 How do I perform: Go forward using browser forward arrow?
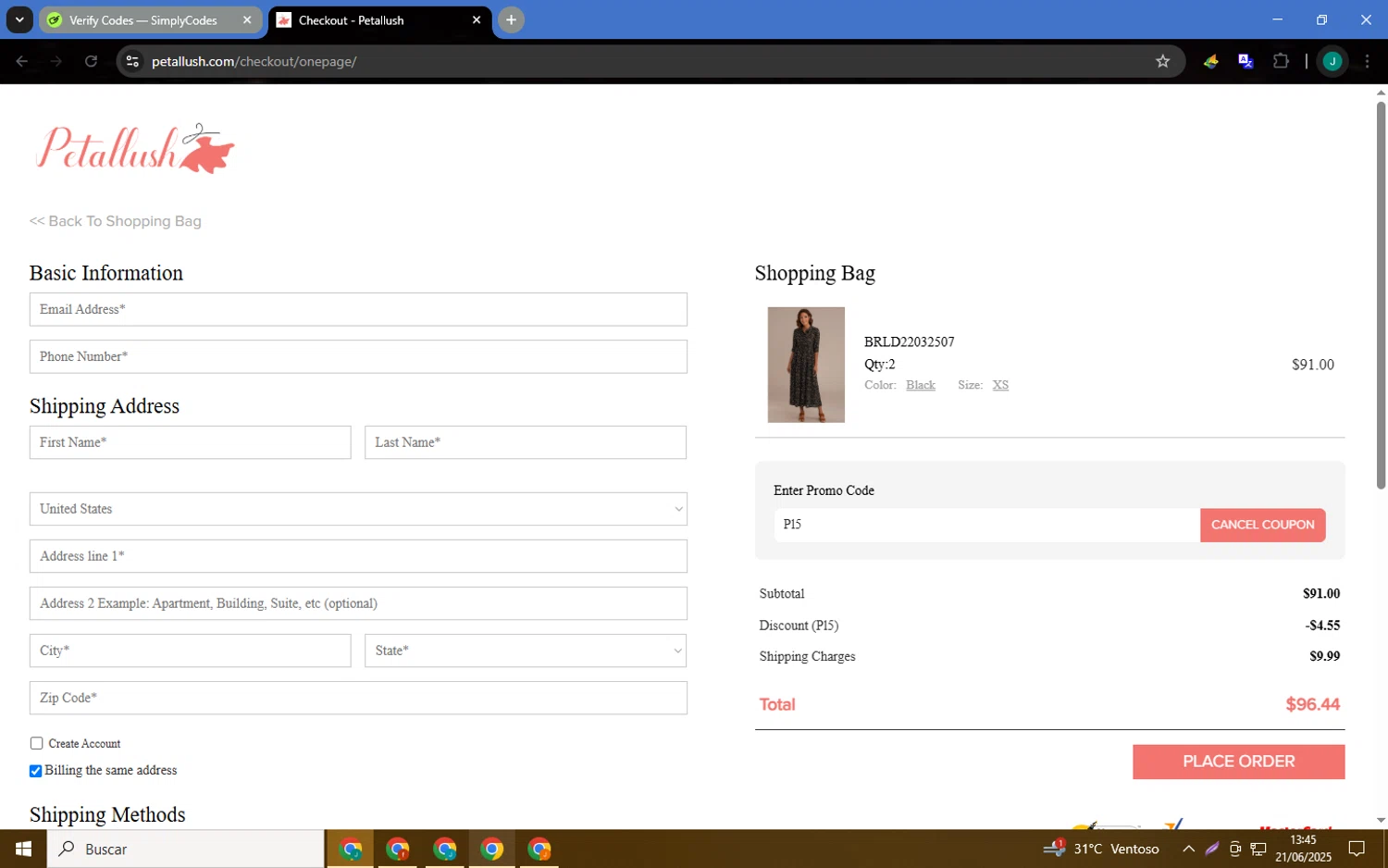click(x=56, y=61)
